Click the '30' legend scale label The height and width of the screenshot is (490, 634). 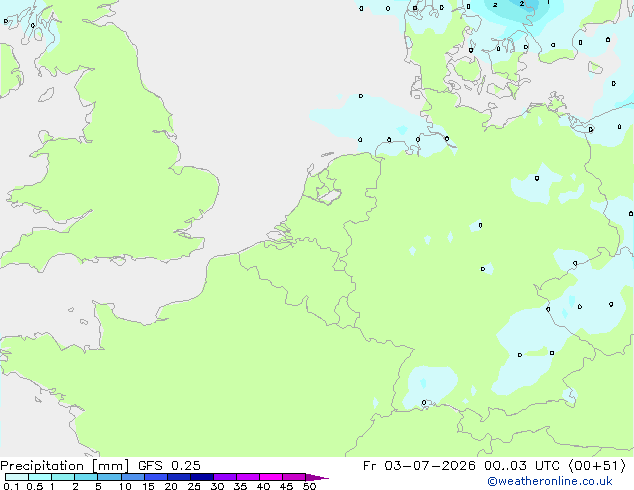coord(217,486)
